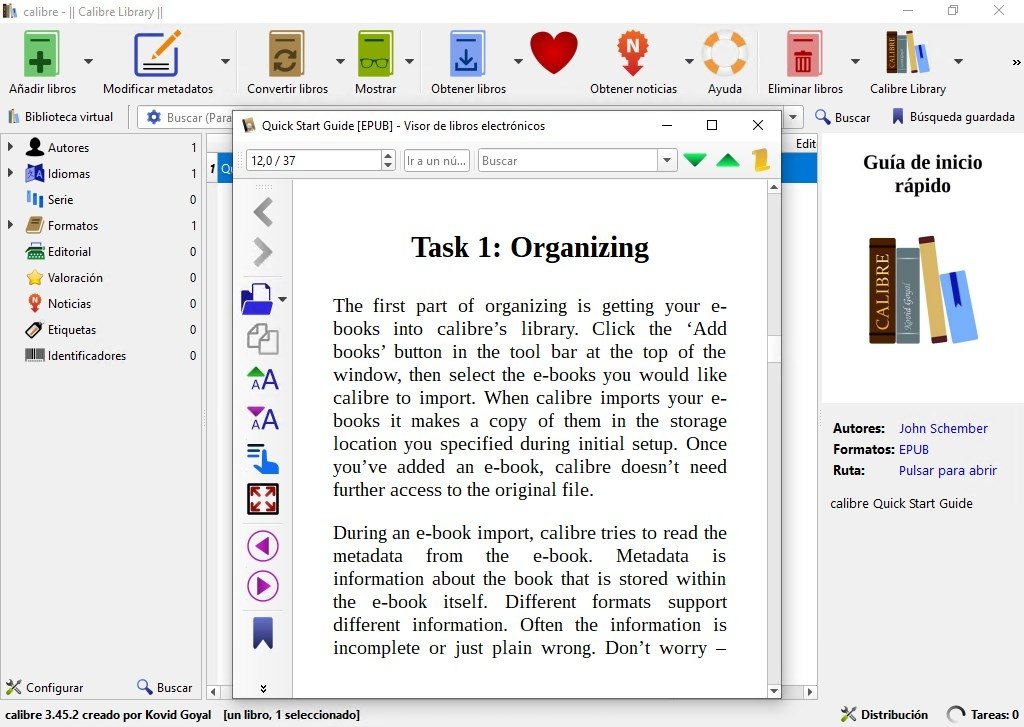Viewport: 1024px width, 727px height.
Task: Select the Valoración category
Action: pos(101,278)
